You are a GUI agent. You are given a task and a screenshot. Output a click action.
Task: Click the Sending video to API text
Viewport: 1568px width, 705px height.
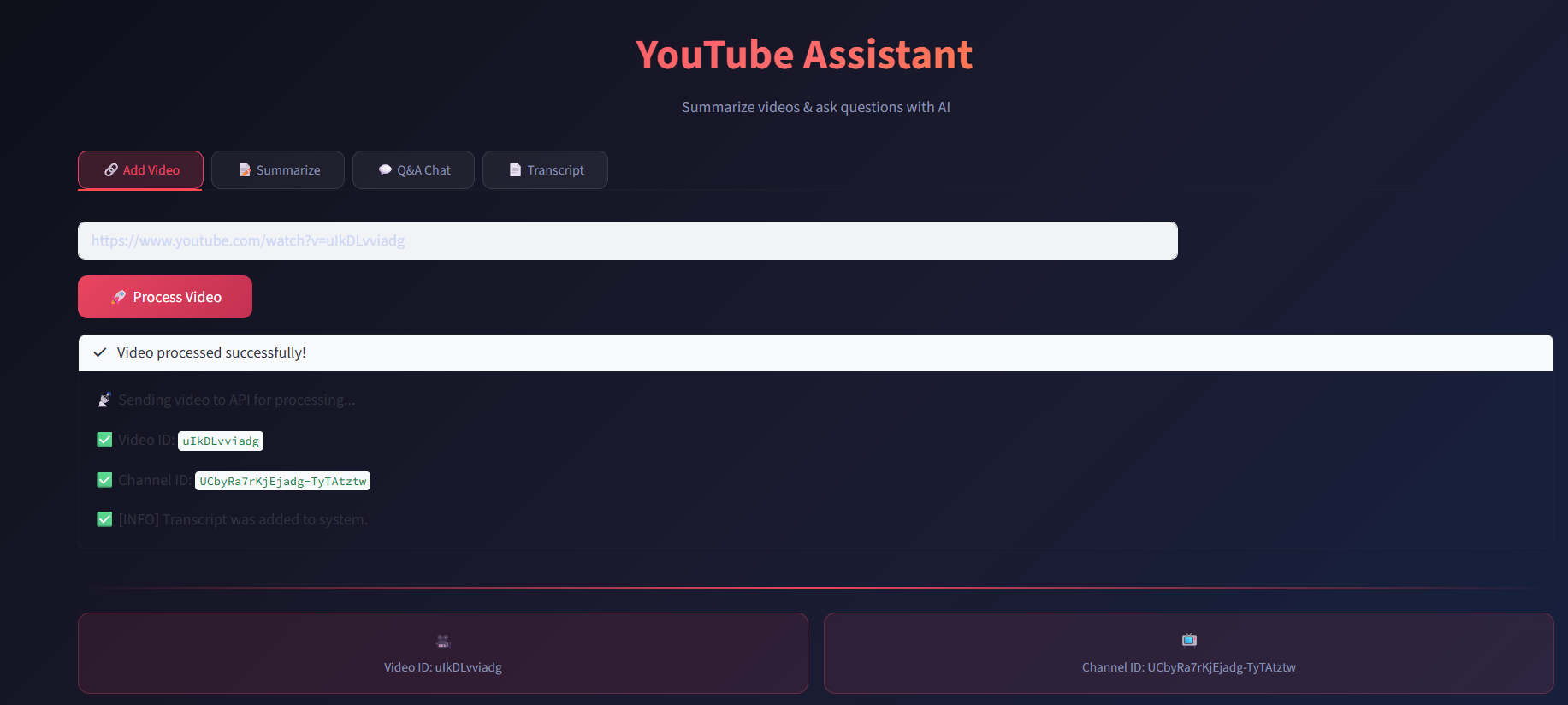237,400
